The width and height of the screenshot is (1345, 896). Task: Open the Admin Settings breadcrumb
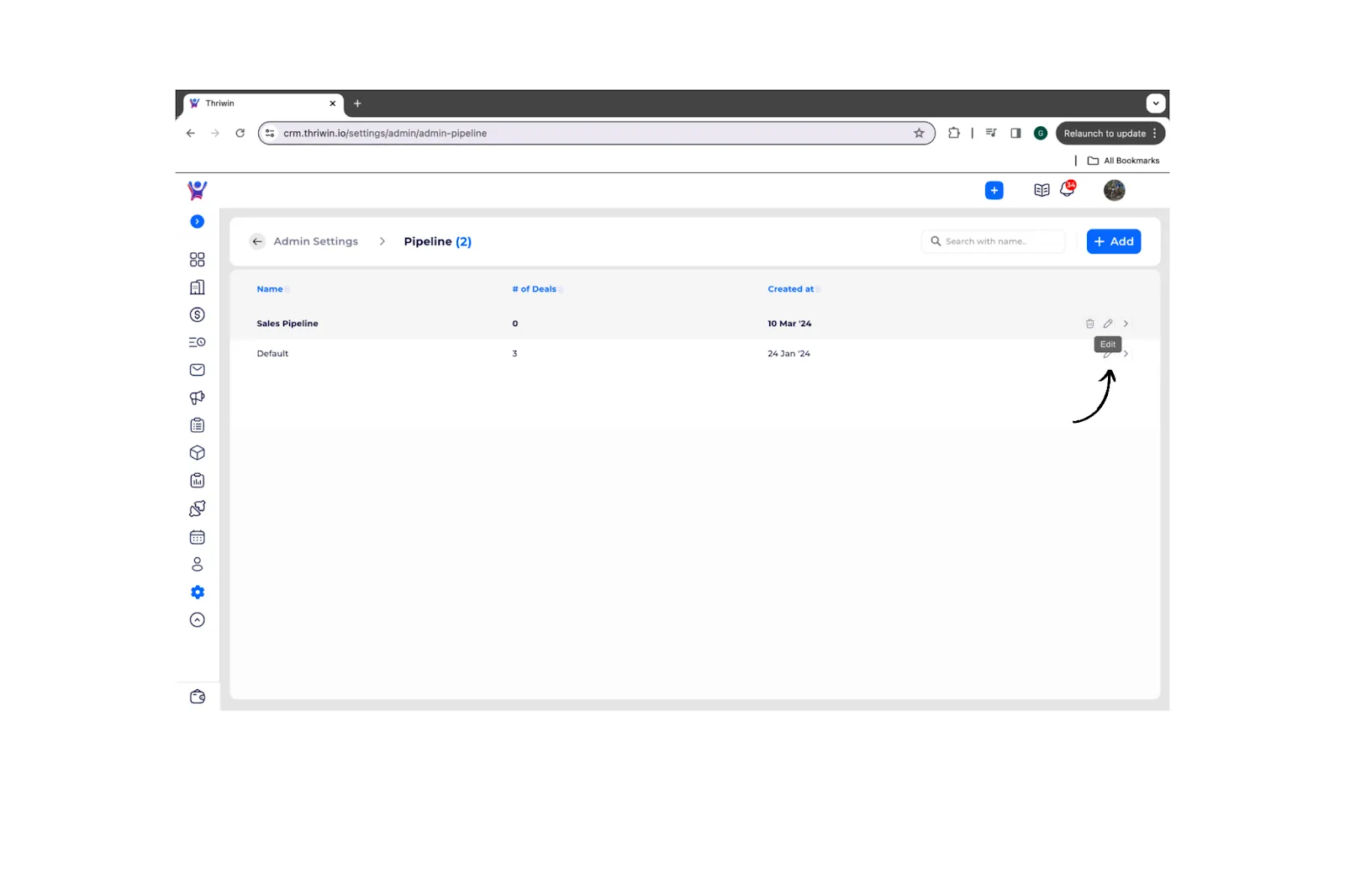pyautogui.click(x=315, y=241)
